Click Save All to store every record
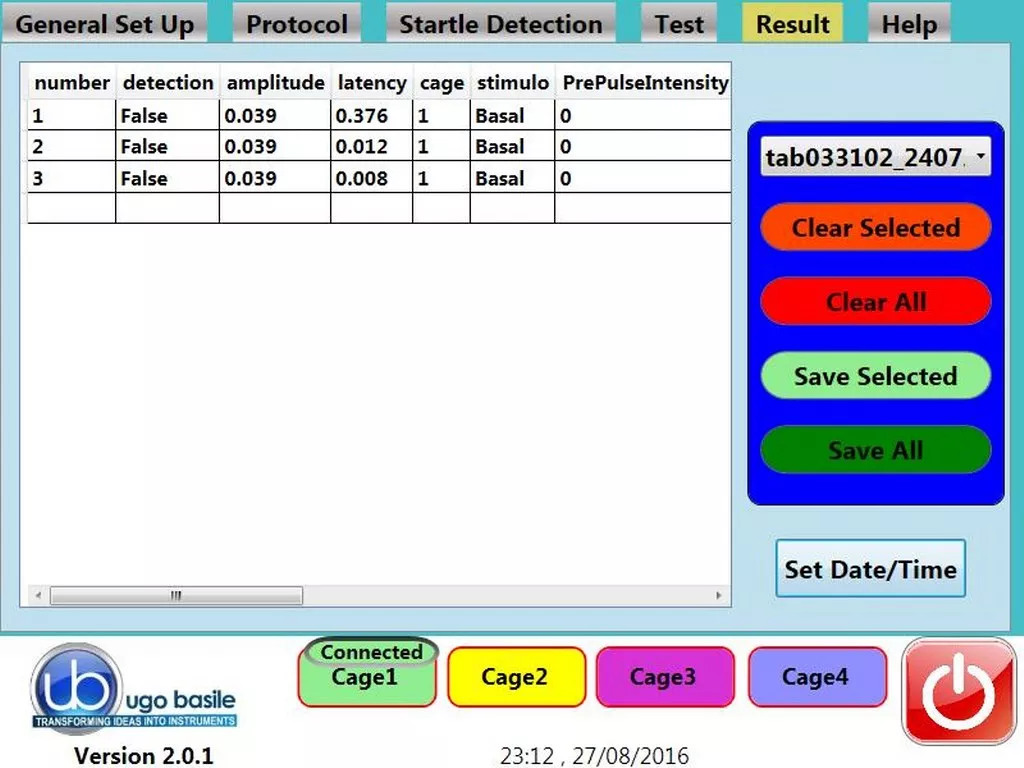Viewport: 1024px width, 768px height. click(x=875, y=450)
